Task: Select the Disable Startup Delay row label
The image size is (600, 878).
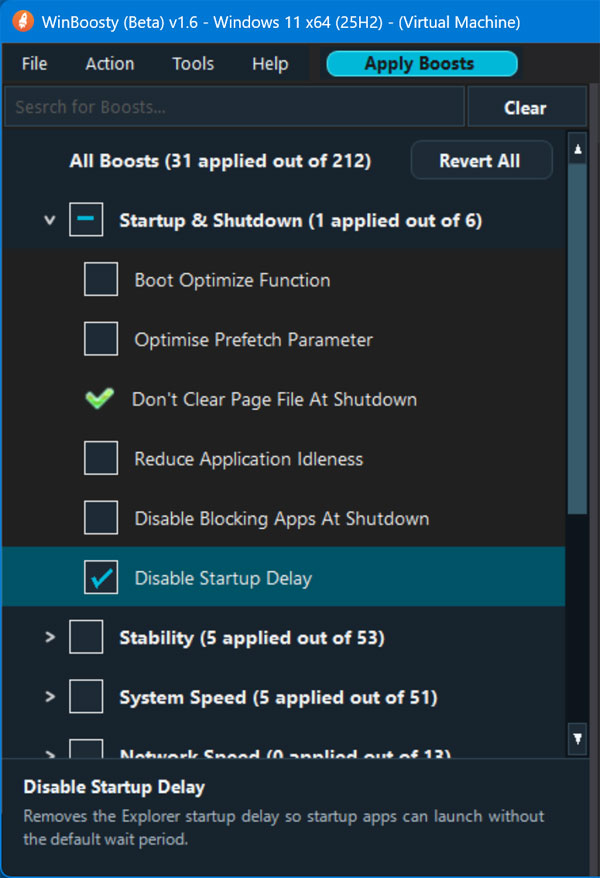Action: 223,578
